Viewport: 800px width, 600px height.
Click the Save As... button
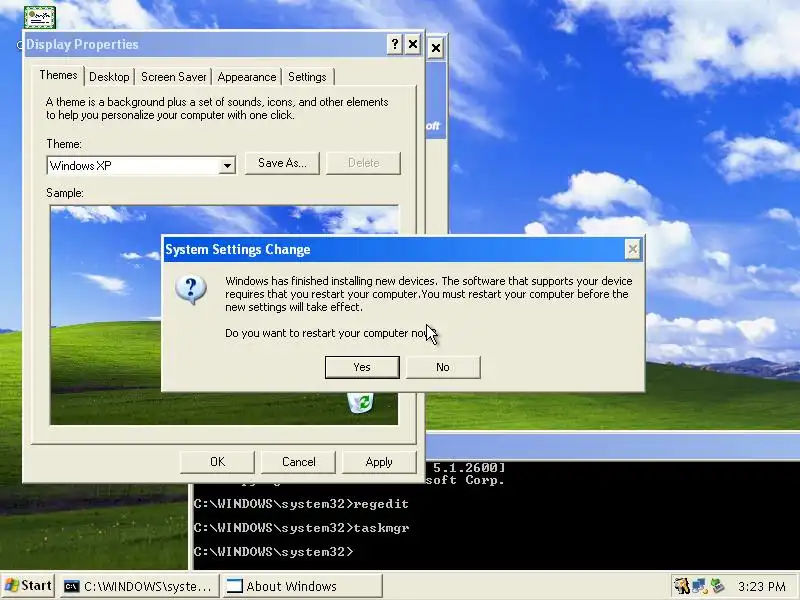point(282,163)
